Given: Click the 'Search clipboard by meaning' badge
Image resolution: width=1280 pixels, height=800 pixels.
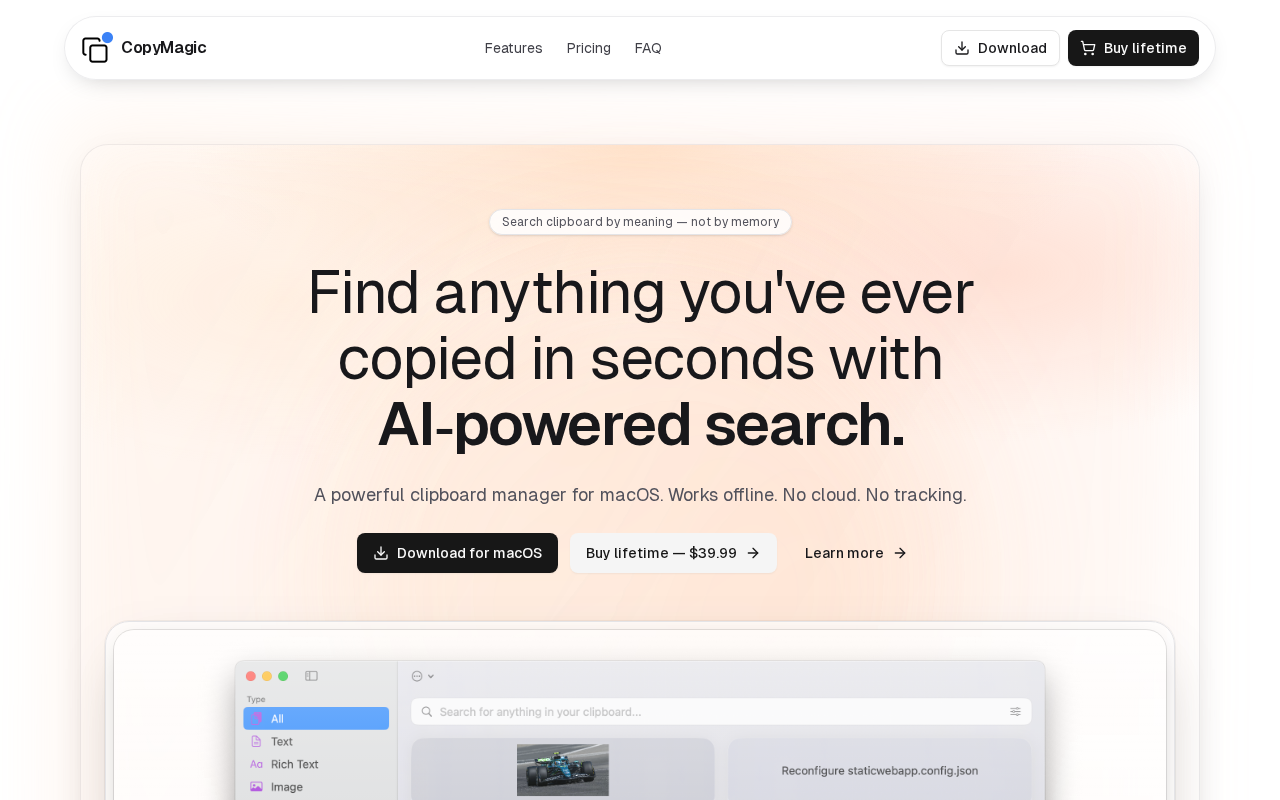Looking at the screenshot, I should (640, 222).
